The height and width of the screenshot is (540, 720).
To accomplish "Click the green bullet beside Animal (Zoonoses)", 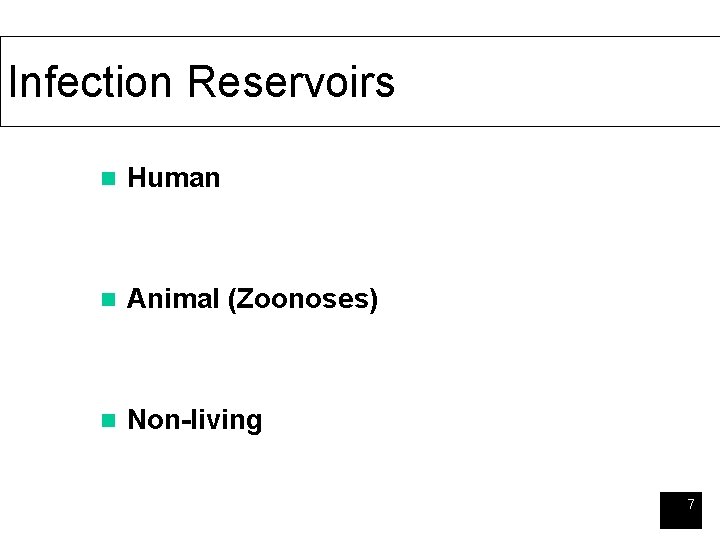I will (x=108, y=300).
